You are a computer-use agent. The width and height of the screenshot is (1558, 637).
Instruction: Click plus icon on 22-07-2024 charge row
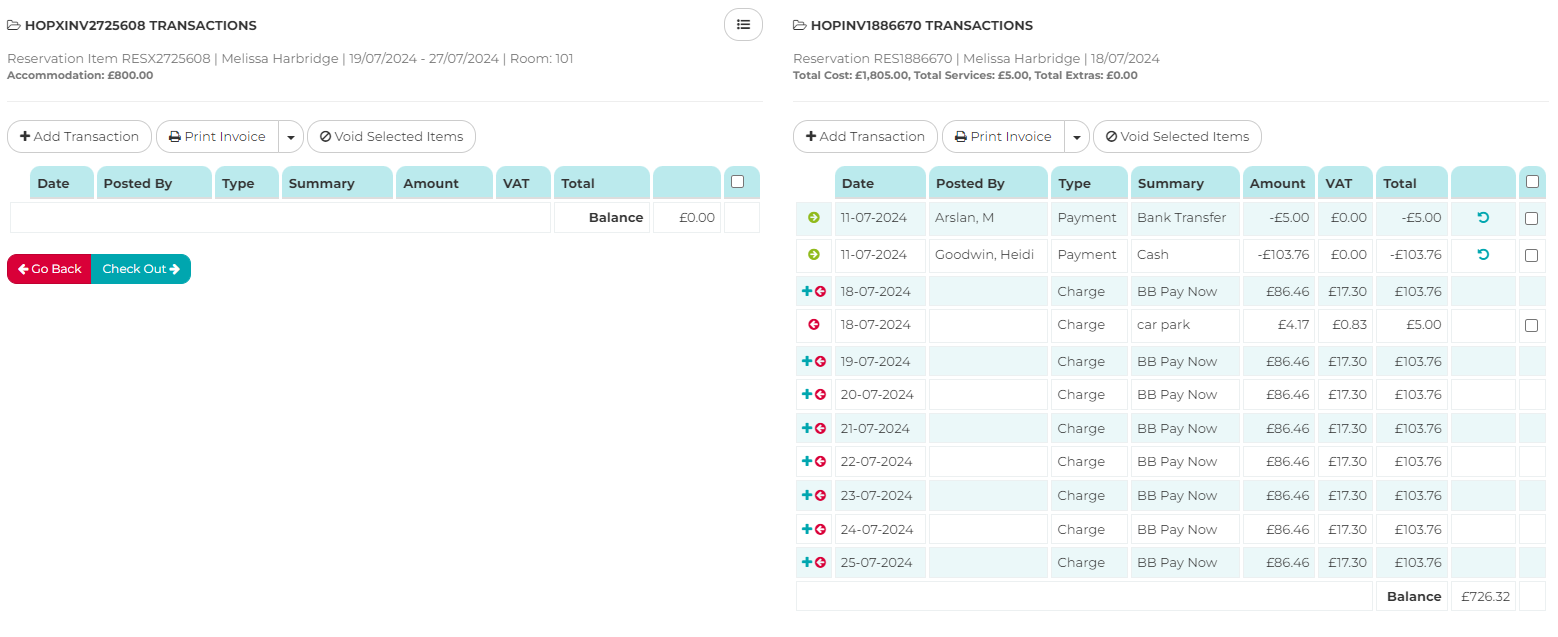click(x=807, y=461)
